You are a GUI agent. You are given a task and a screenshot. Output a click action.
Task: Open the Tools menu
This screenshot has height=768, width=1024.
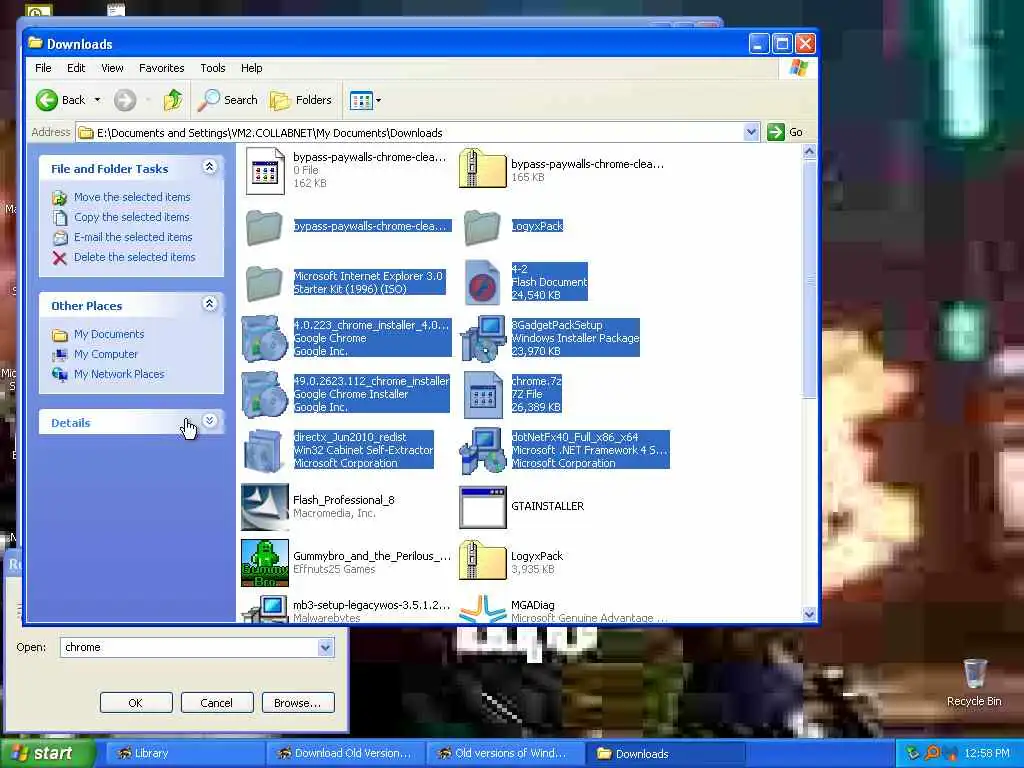coord(212,68)
